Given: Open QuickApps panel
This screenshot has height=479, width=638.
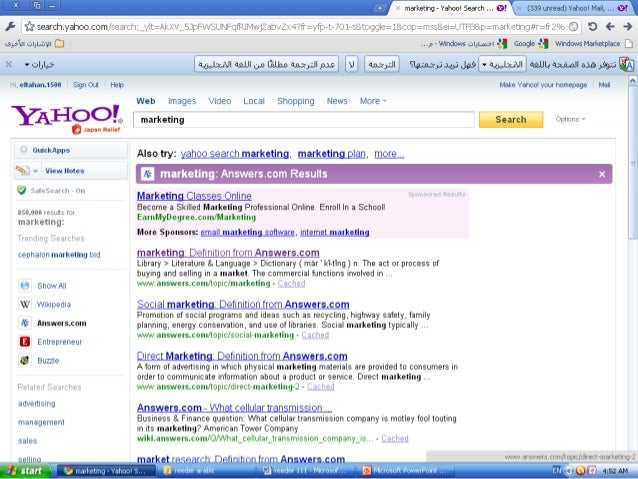Looking at the screenshot, I should pyautogui.click(x=71, y=150).
